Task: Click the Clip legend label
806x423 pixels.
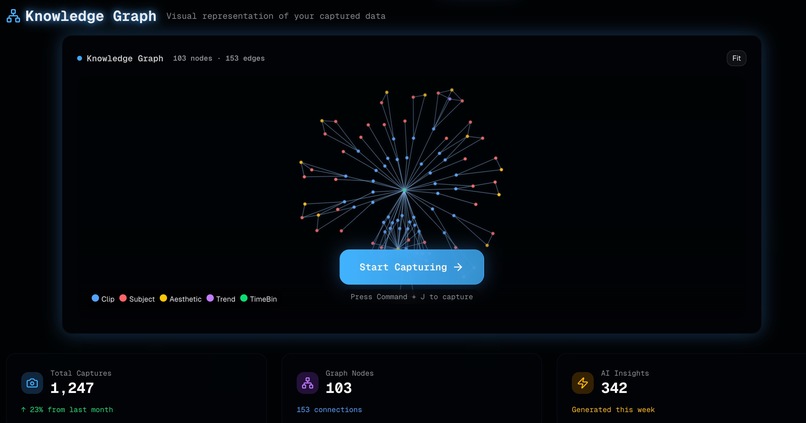Action: click(x=108, y=299)
